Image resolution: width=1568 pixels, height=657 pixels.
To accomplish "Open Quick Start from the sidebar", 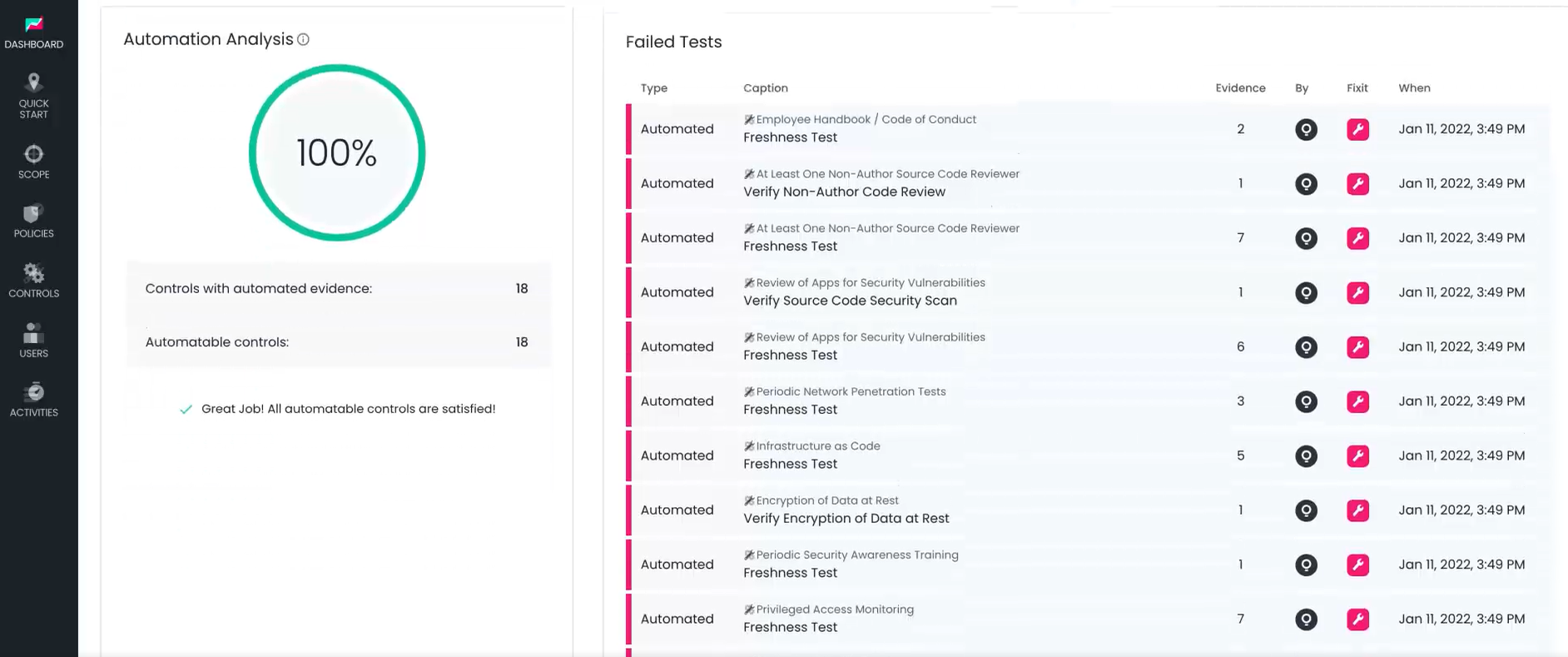I will tap(34, 97).
